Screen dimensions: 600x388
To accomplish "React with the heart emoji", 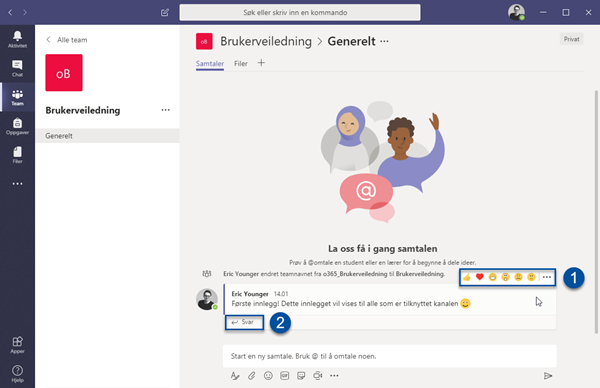I will 479,277.
